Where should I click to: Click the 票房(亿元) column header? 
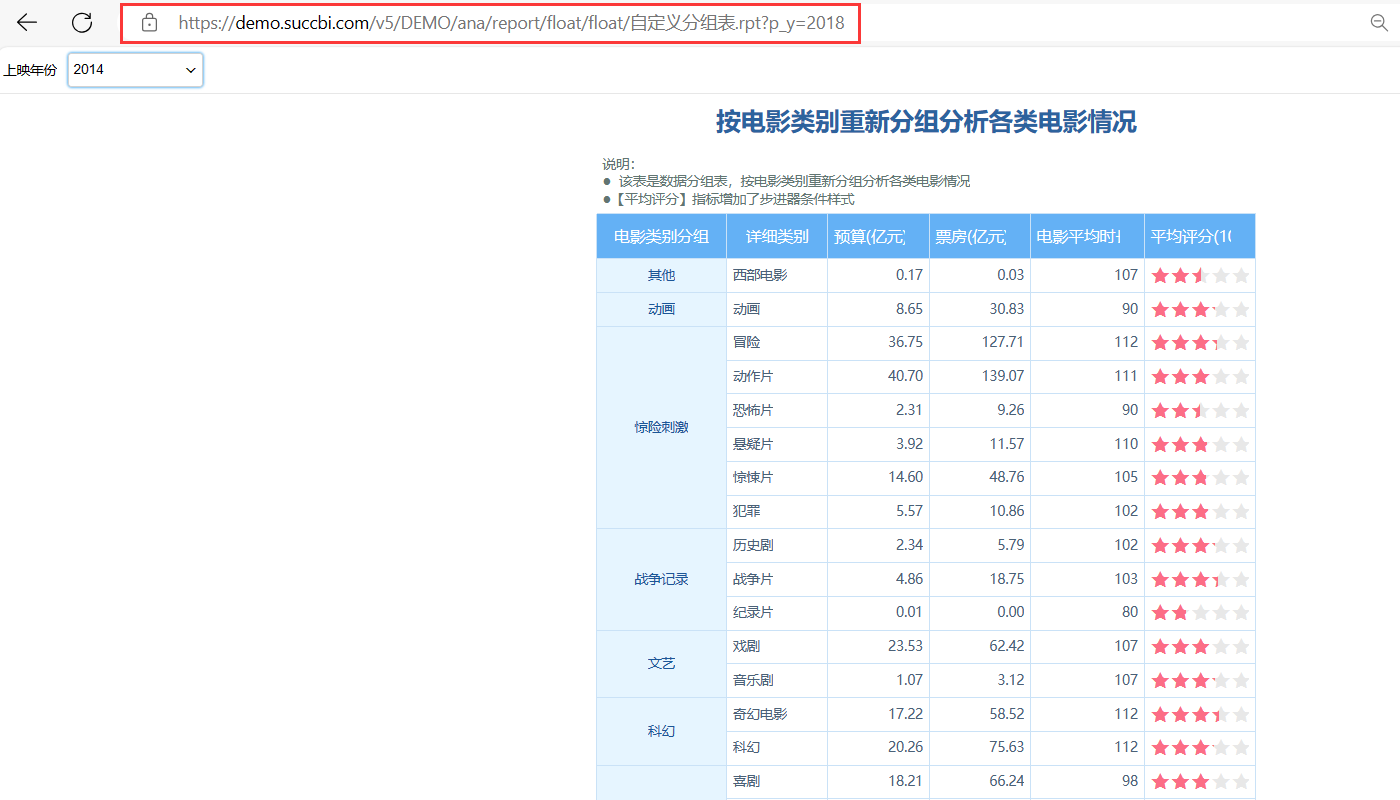971,237
